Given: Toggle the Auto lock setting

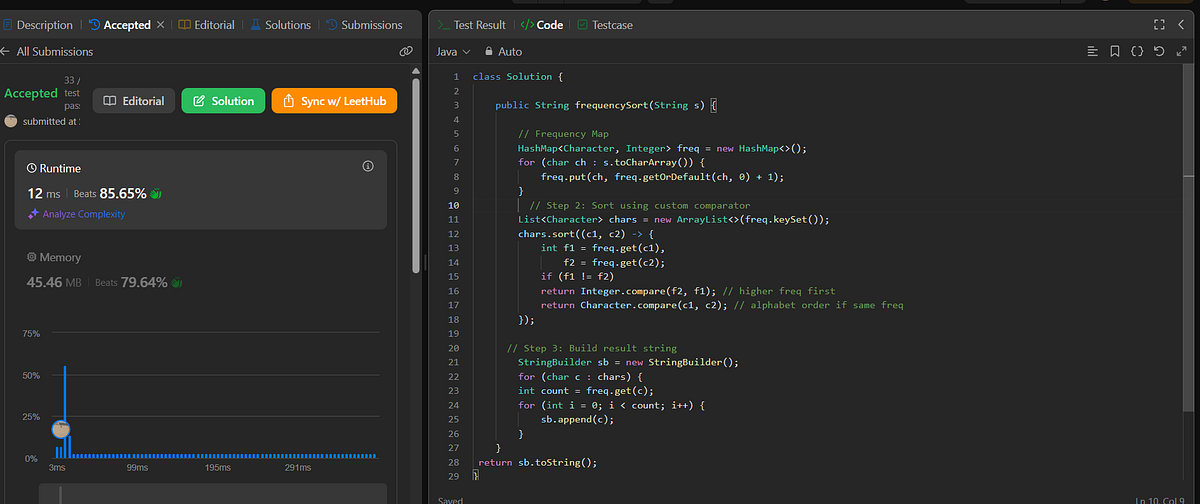Looking at the screenshot, I should (x=503, y=51).
